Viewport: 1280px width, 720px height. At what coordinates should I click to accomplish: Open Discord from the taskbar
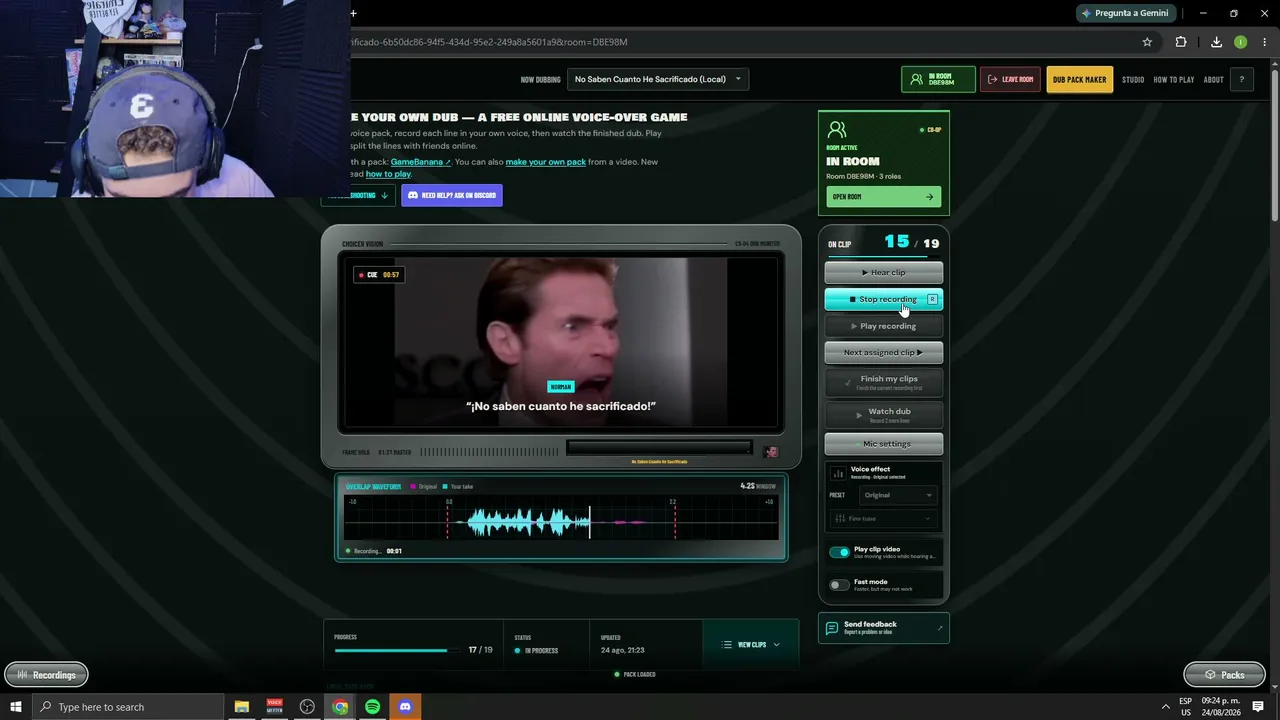405,707
